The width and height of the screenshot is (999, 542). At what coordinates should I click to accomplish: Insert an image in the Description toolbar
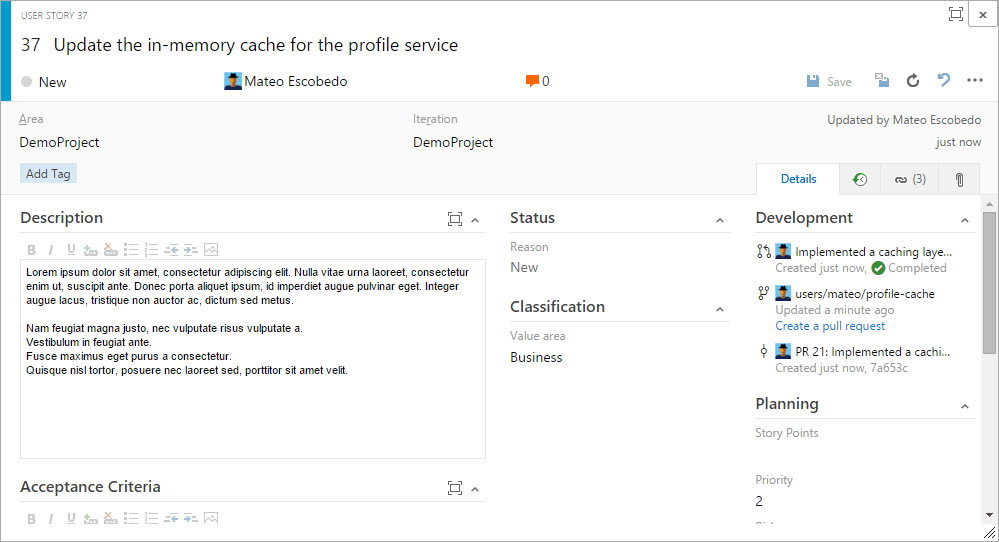coord(211,250)
